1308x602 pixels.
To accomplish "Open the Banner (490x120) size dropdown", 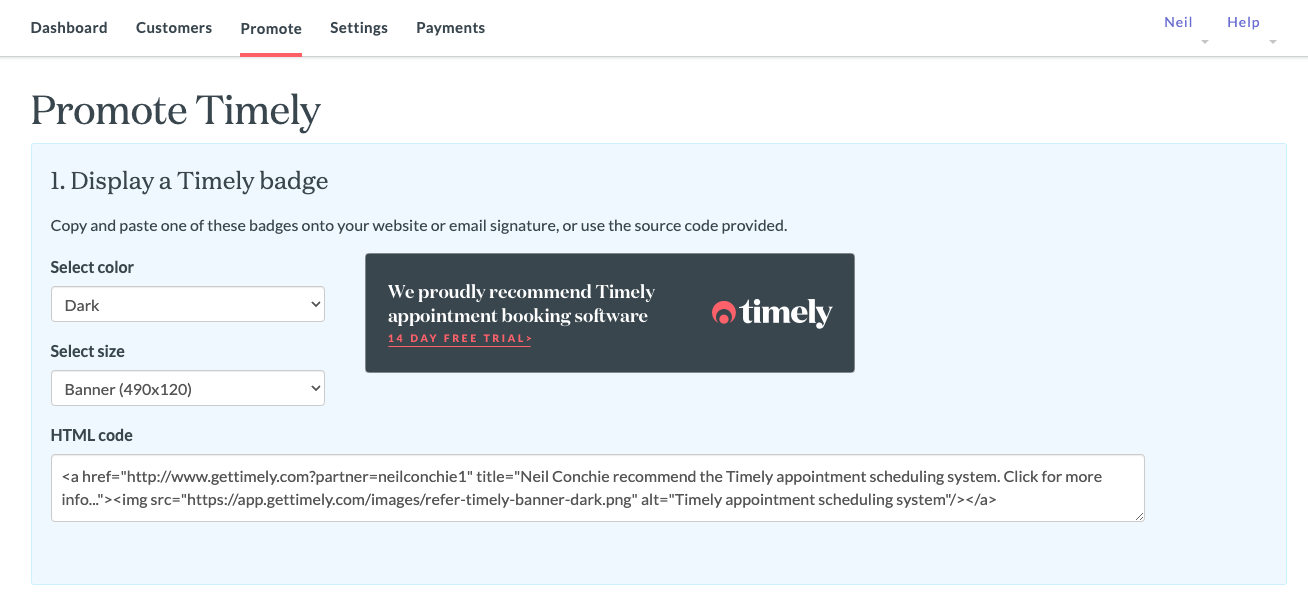I will click(x=188, y=389).
